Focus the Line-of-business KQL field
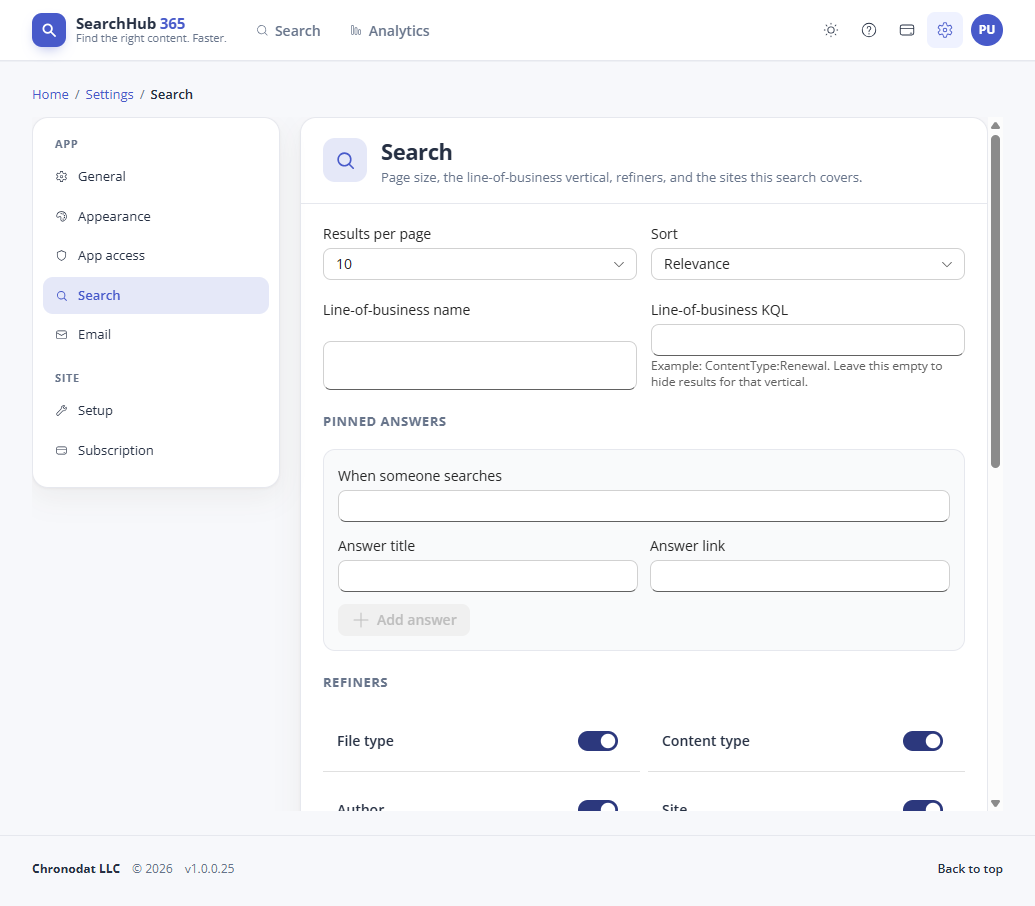The image size is (1035, 906). click(807, 340)
